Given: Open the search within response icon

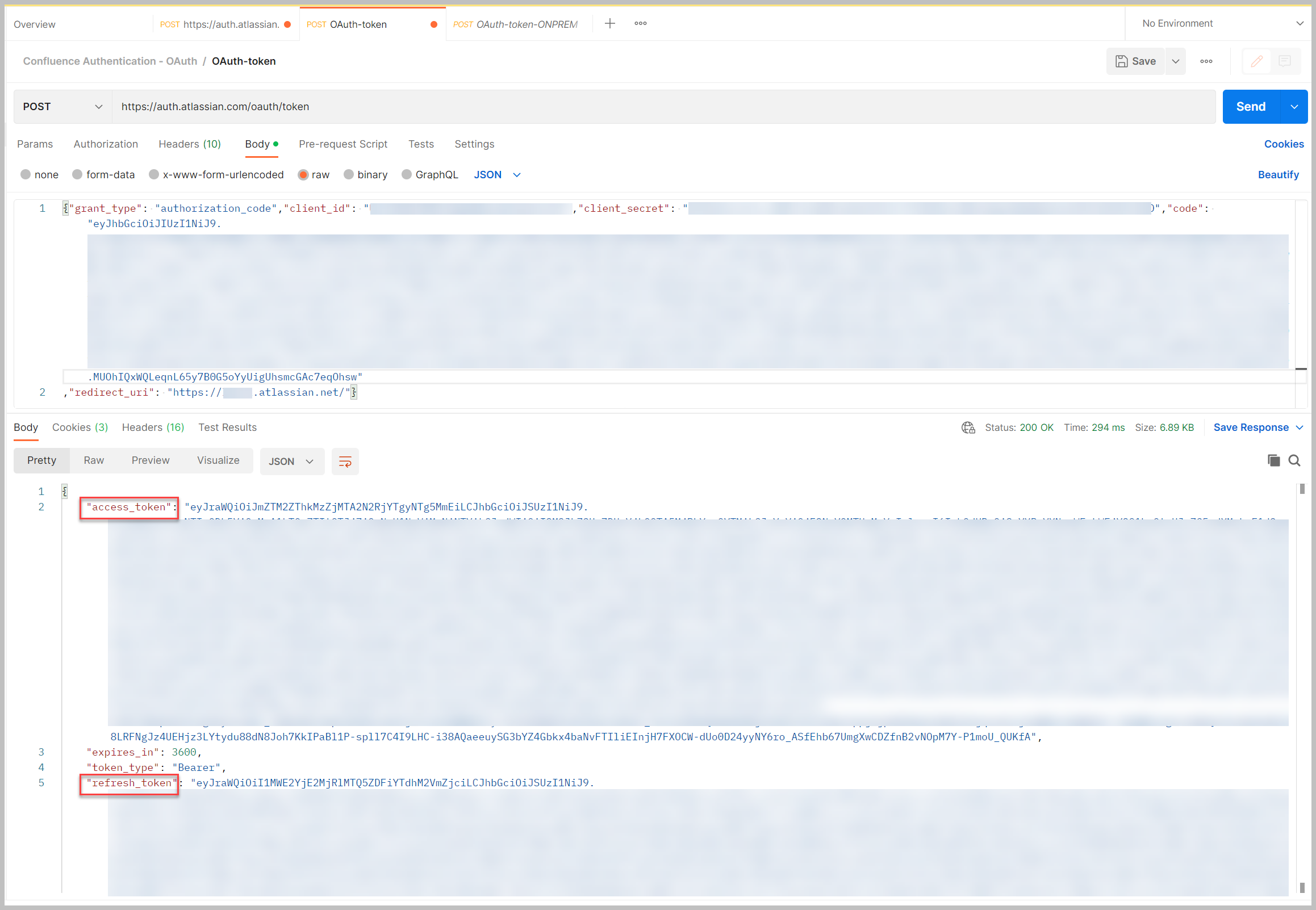Looking at the screenshot, I should (1295, 460).
